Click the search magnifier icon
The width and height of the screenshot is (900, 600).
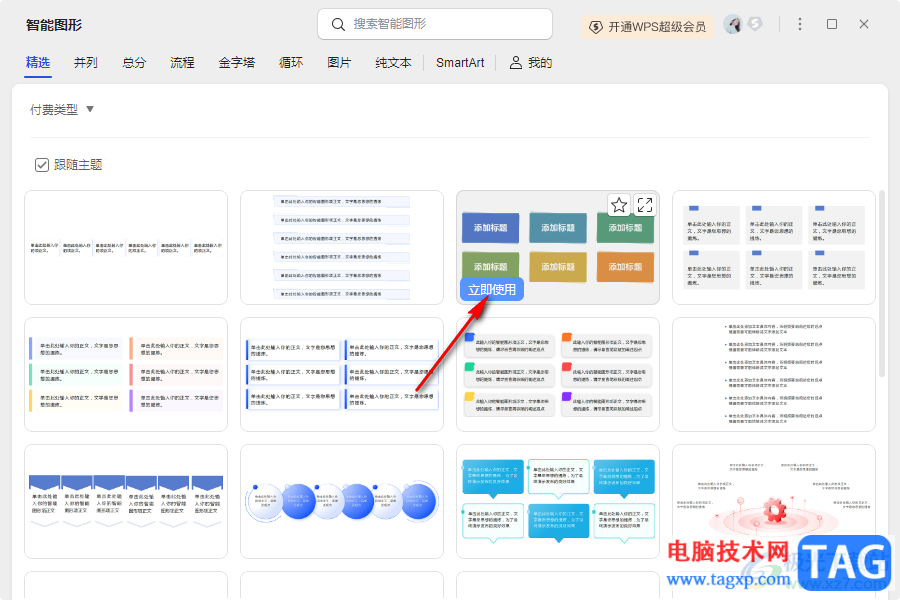338,24
